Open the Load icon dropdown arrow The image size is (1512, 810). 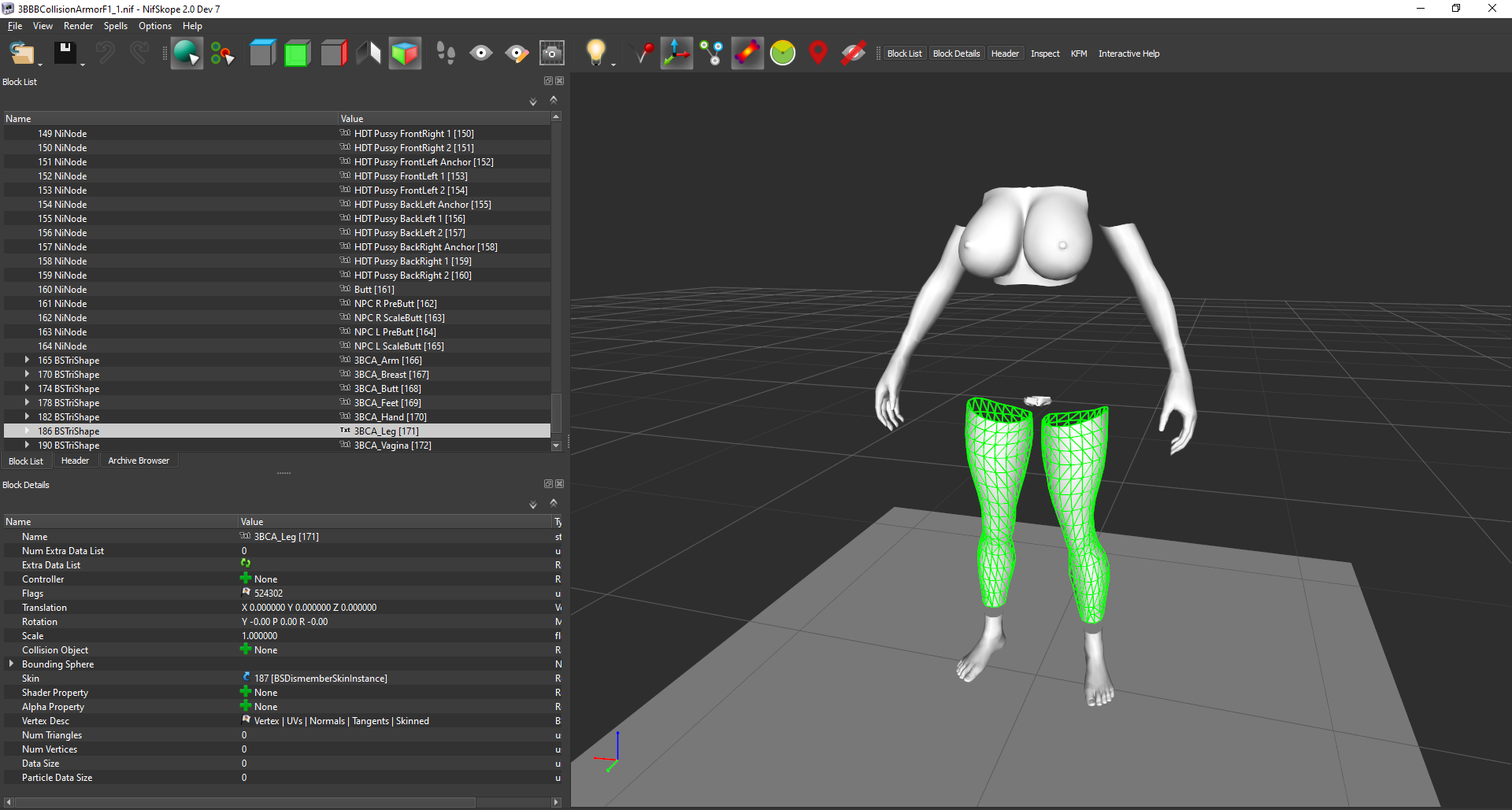click(40, 65)
